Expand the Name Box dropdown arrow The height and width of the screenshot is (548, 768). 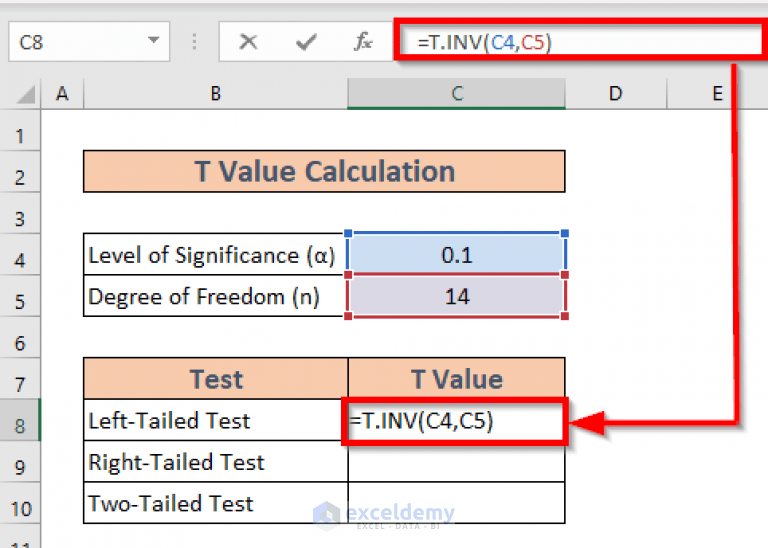coord(154,40)
